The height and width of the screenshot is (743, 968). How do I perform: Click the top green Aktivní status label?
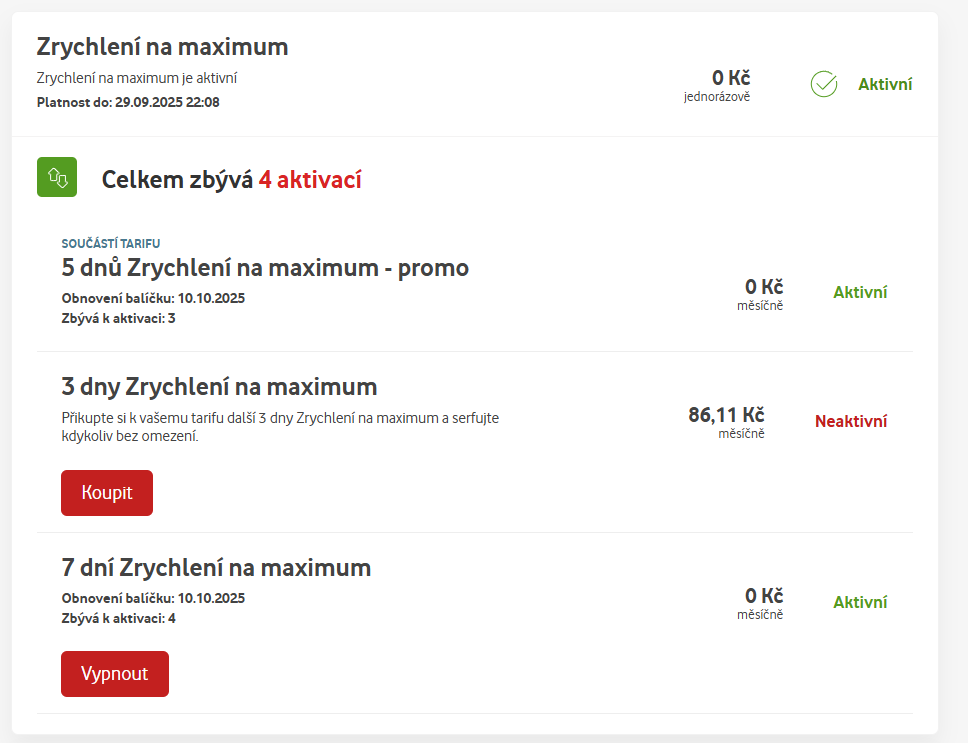[x=885, y=85]
